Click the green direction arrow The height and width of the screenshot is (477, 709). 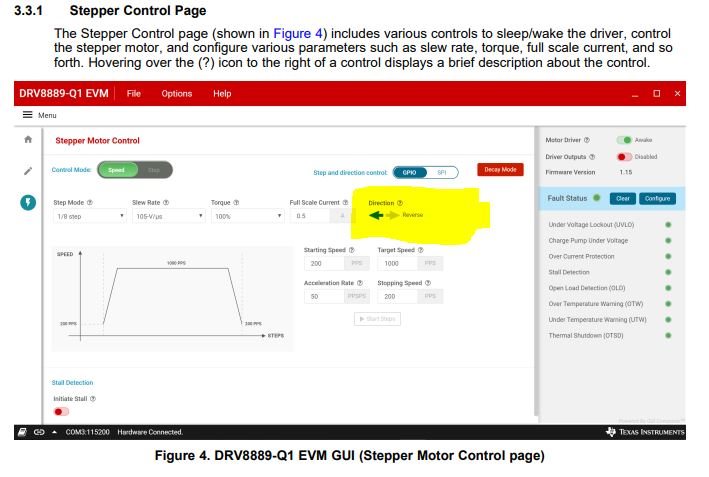click(376, 215)
